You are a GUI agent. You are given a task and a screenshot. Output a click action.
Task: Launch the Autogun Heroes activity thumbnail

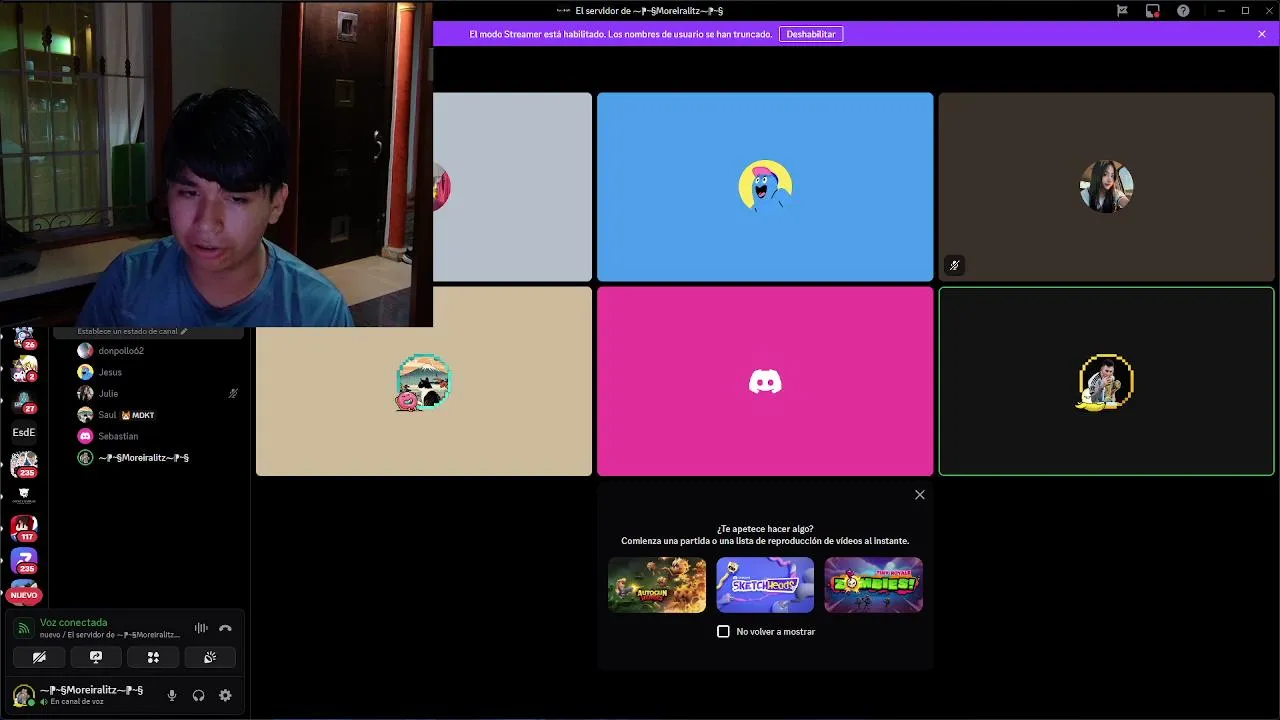[x=657, y=585]
